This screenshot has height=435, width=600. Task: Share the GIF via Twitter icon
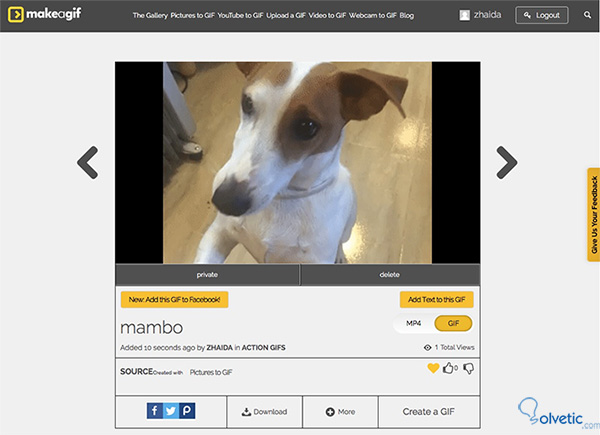(171, 411)
